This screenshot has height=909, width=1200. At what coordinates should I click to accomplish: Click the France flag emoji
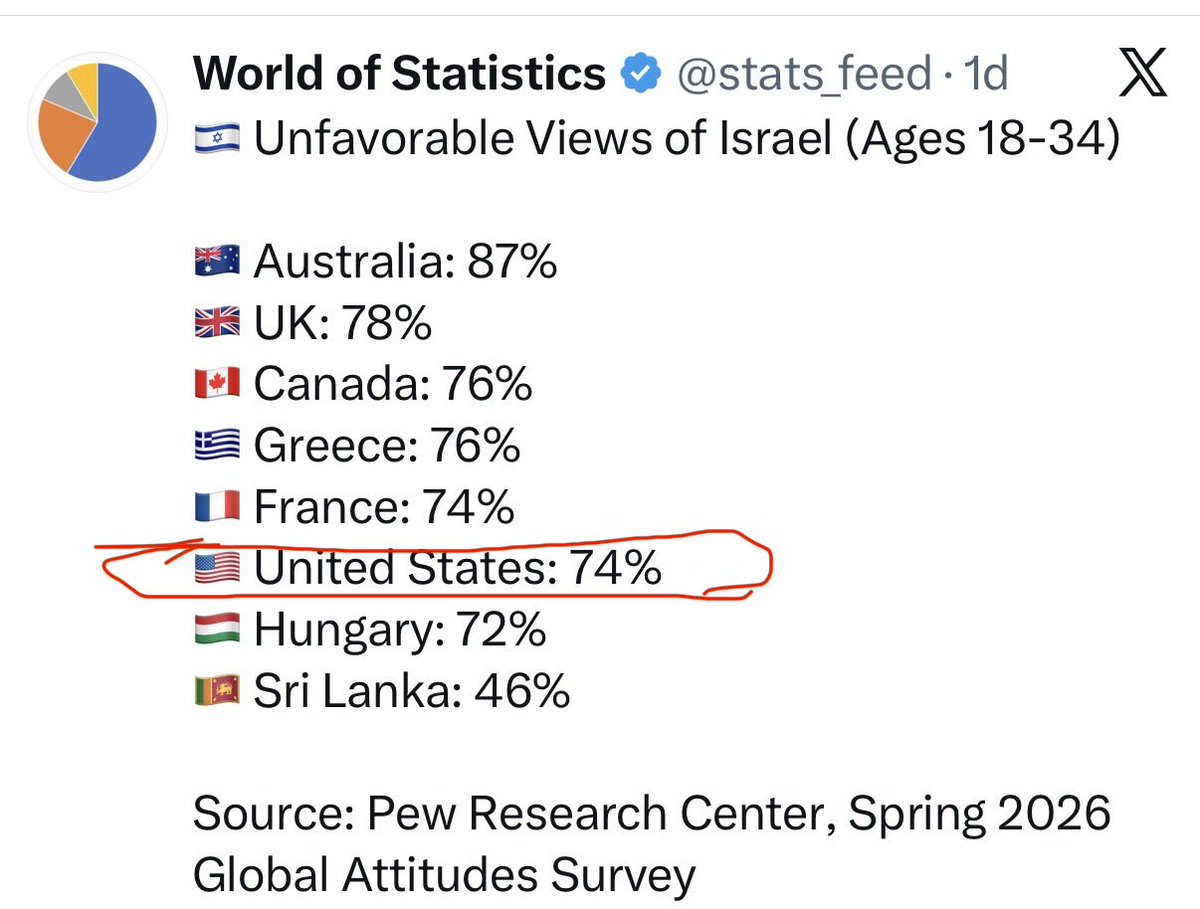[x=216, y=507]
